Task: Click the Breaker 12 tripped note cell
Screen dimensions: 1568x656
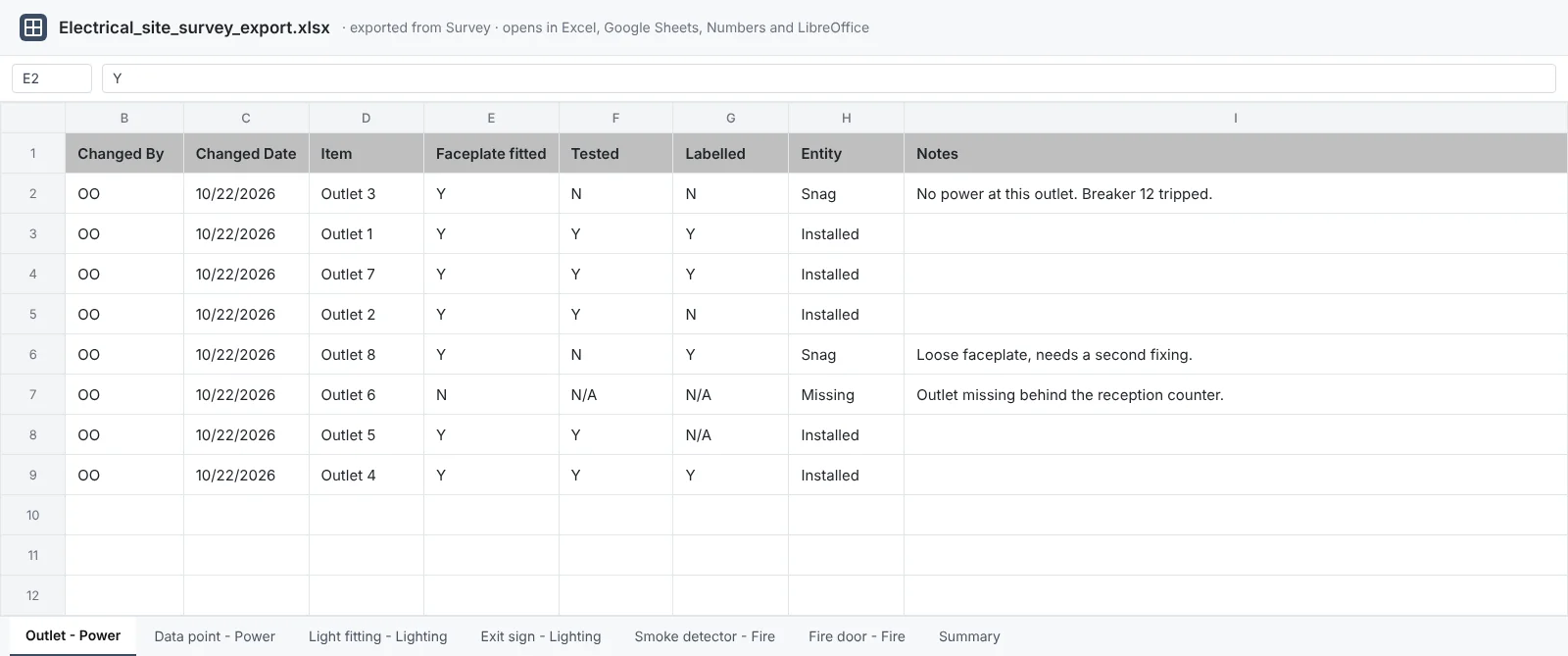Action: (1236, 193)
